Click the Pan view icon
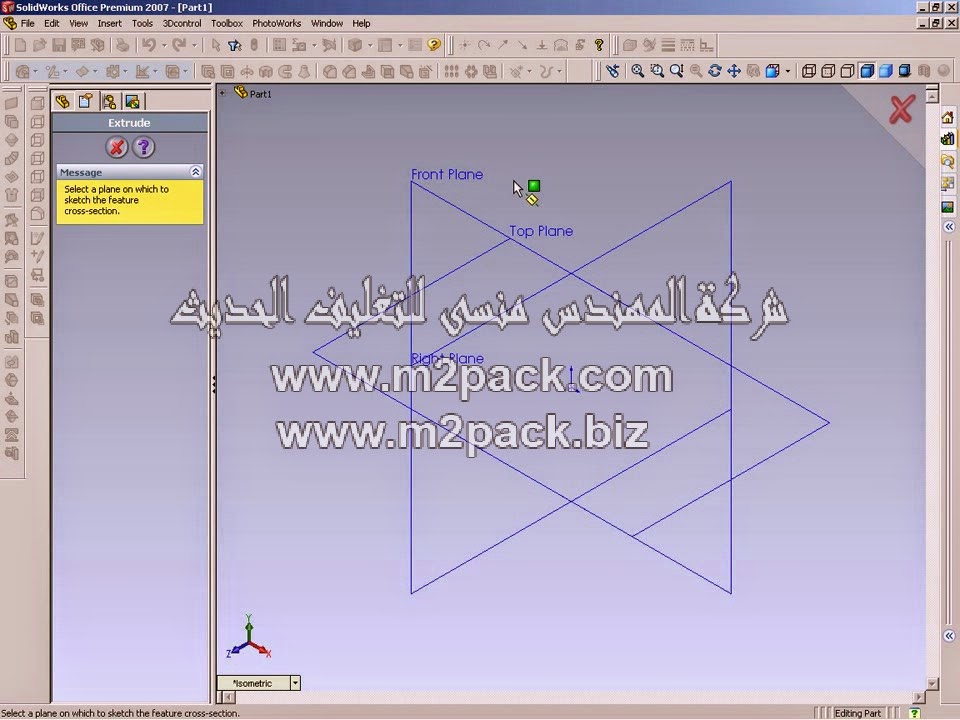Screen dimensions: 960x720 click(x=733, y=71)
